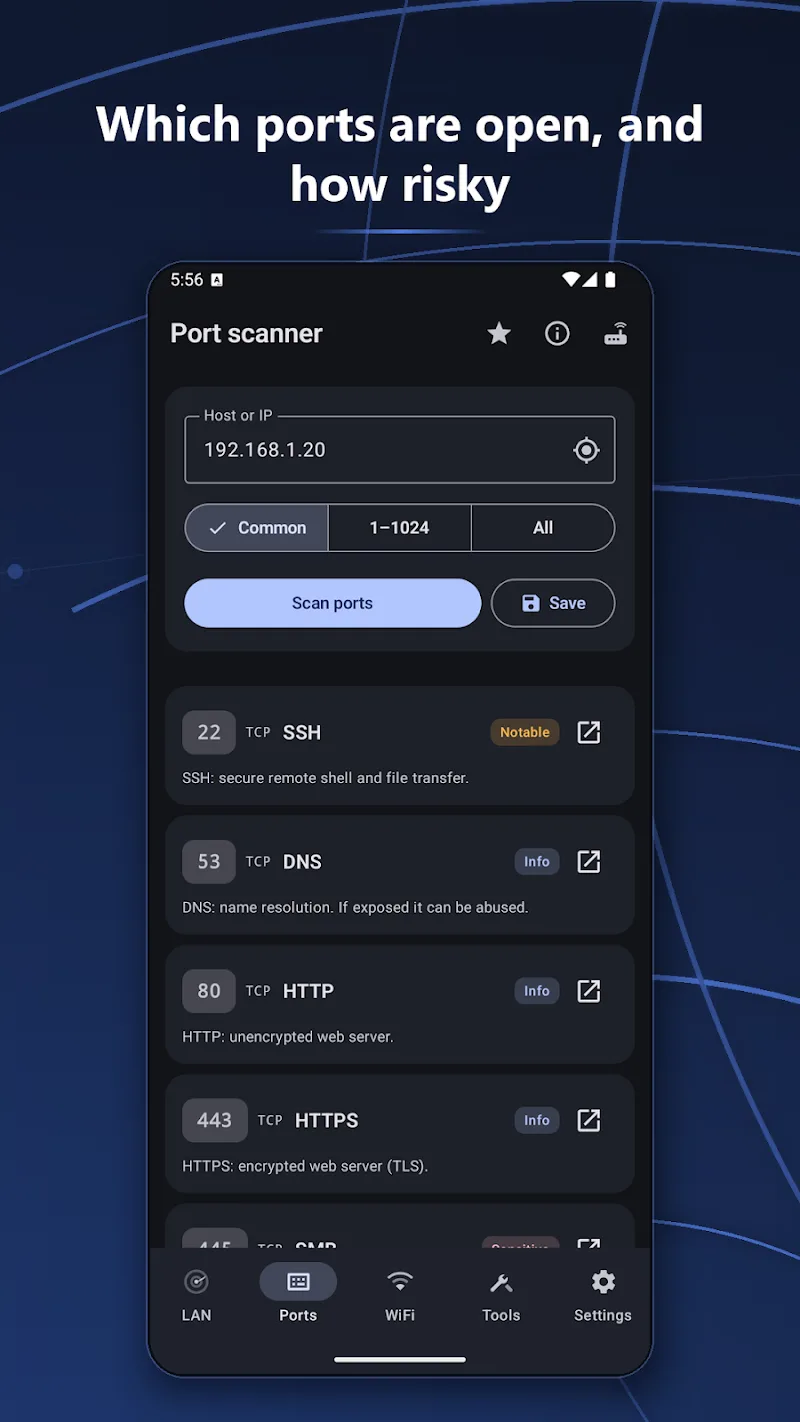Tap the Info badge on HTTPS row

[537, 1120]
